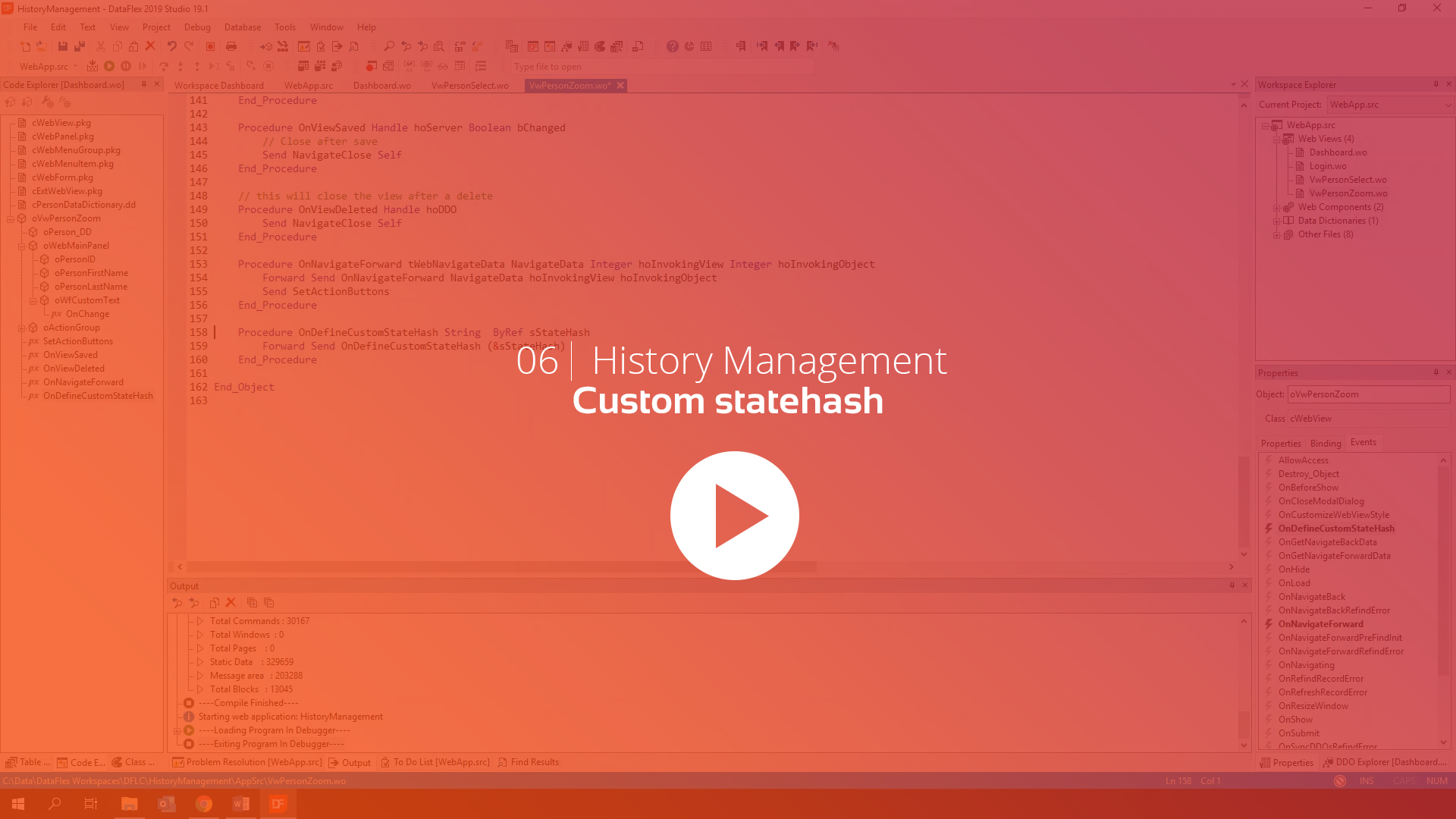Launch Google Chrome from the taskbar
Screen dimensions: 1456x819
203,803
